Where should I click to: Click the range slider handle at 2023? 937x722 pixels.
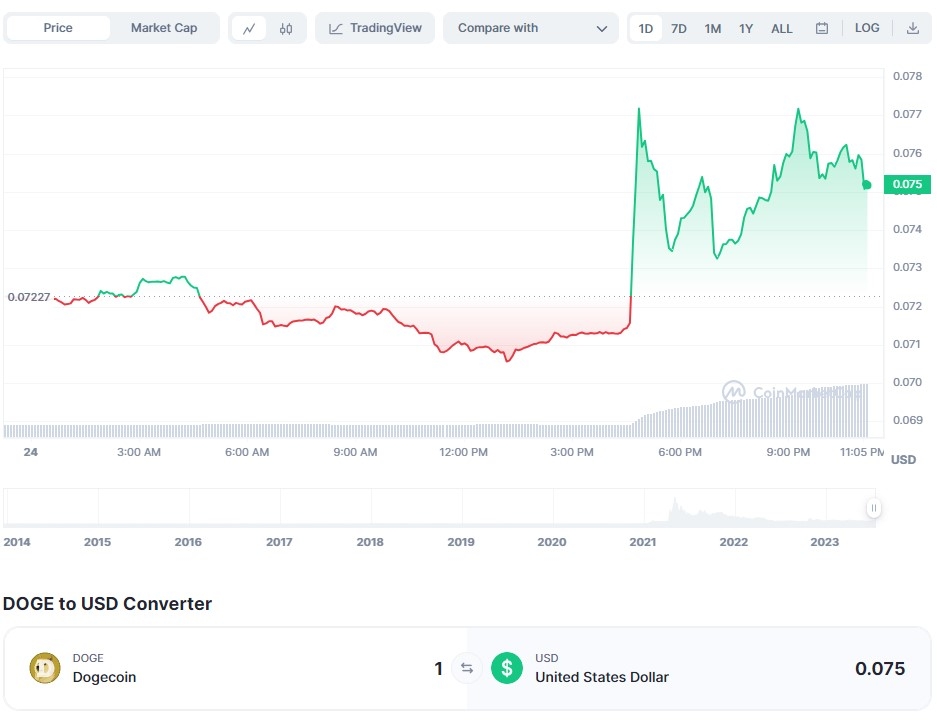[873, 508]
